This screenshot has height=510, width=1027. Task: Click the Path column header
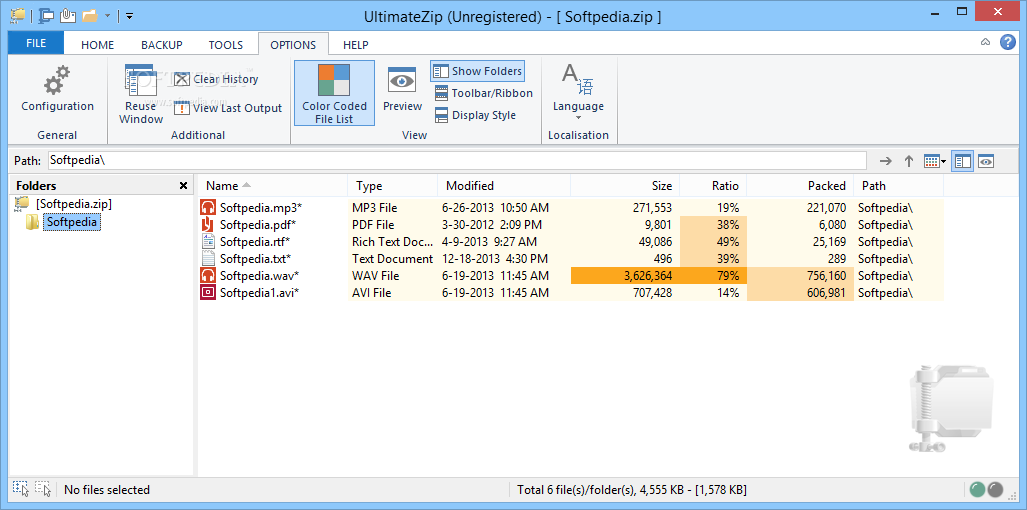click(x=899, y=186)
